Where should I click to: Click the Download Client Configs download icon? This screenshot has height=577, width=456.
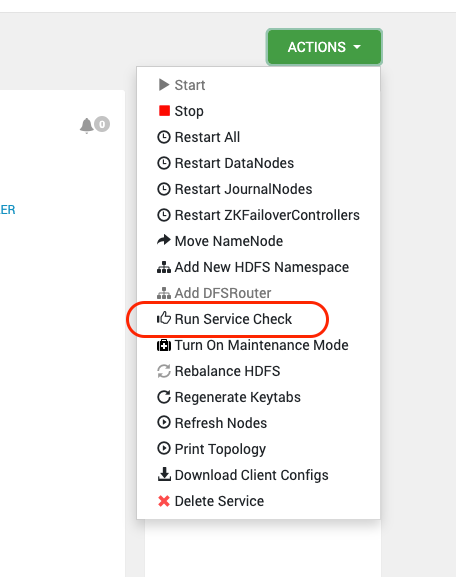coord(164,474)
